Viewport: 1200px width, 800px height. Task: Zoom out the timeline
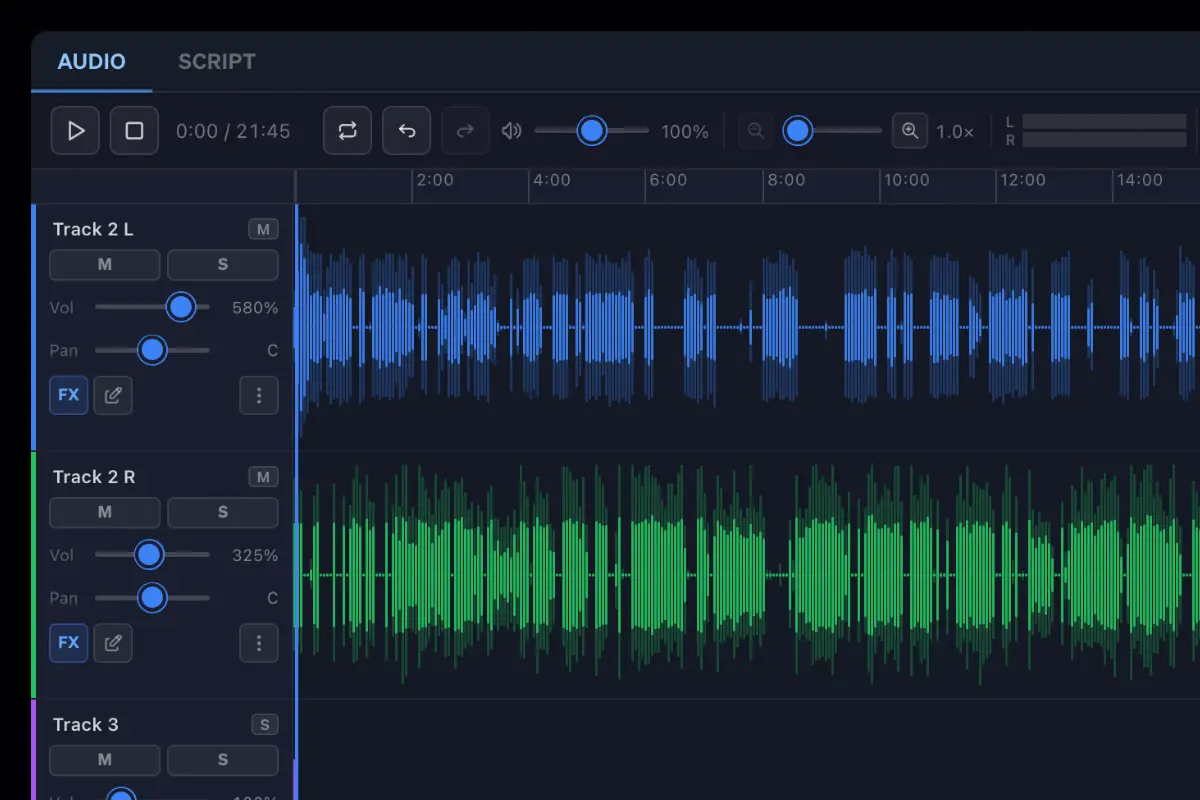[756, 131]
